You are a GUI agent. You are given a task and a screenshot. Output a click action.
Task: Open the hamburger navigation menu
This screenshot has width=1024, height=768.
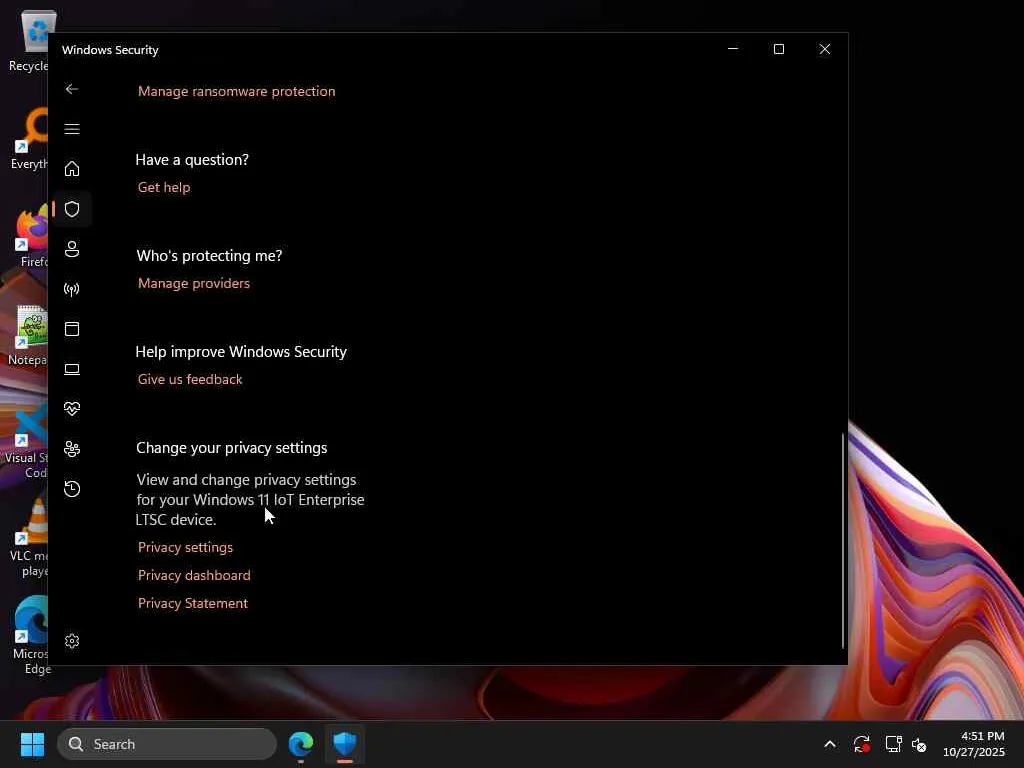[x=72, y=129]
